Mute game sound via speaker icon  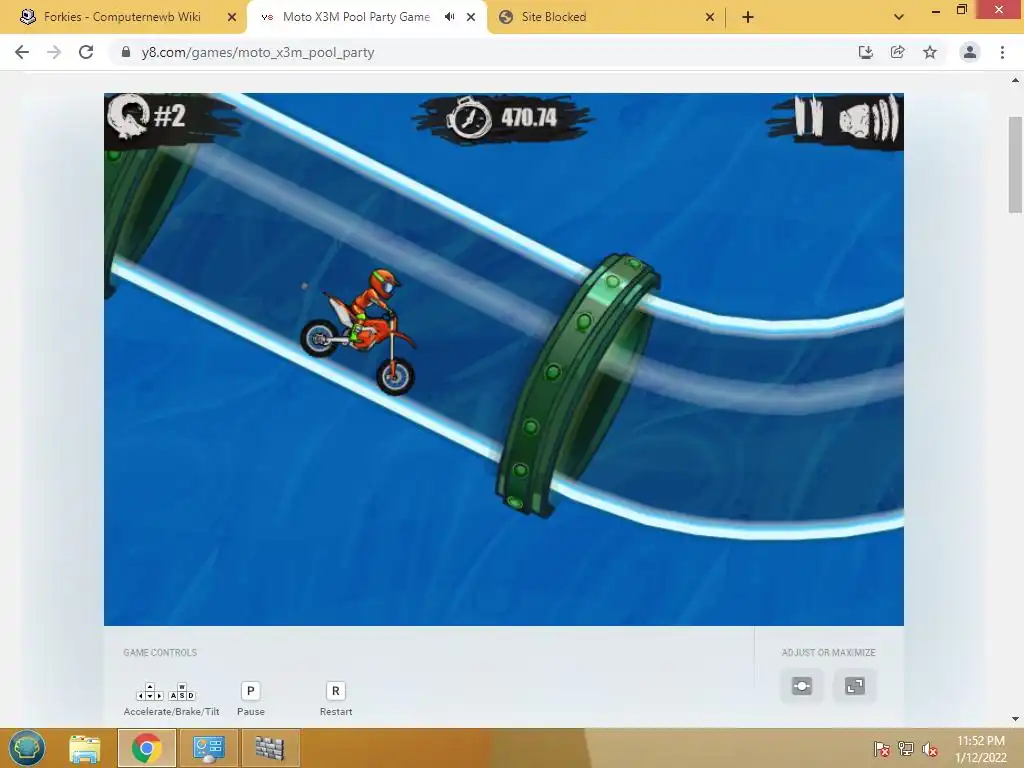coord(869,118)
